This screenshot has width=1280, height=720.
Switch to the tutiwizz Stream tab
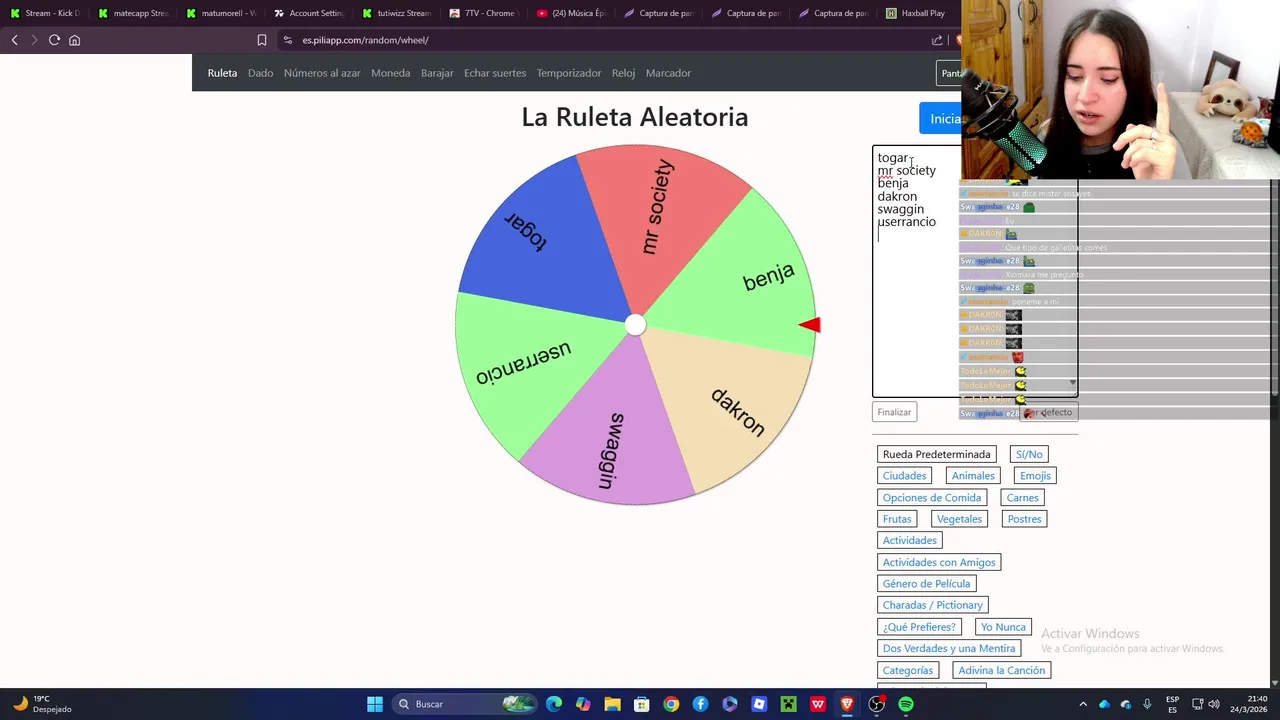click(396, 13)
